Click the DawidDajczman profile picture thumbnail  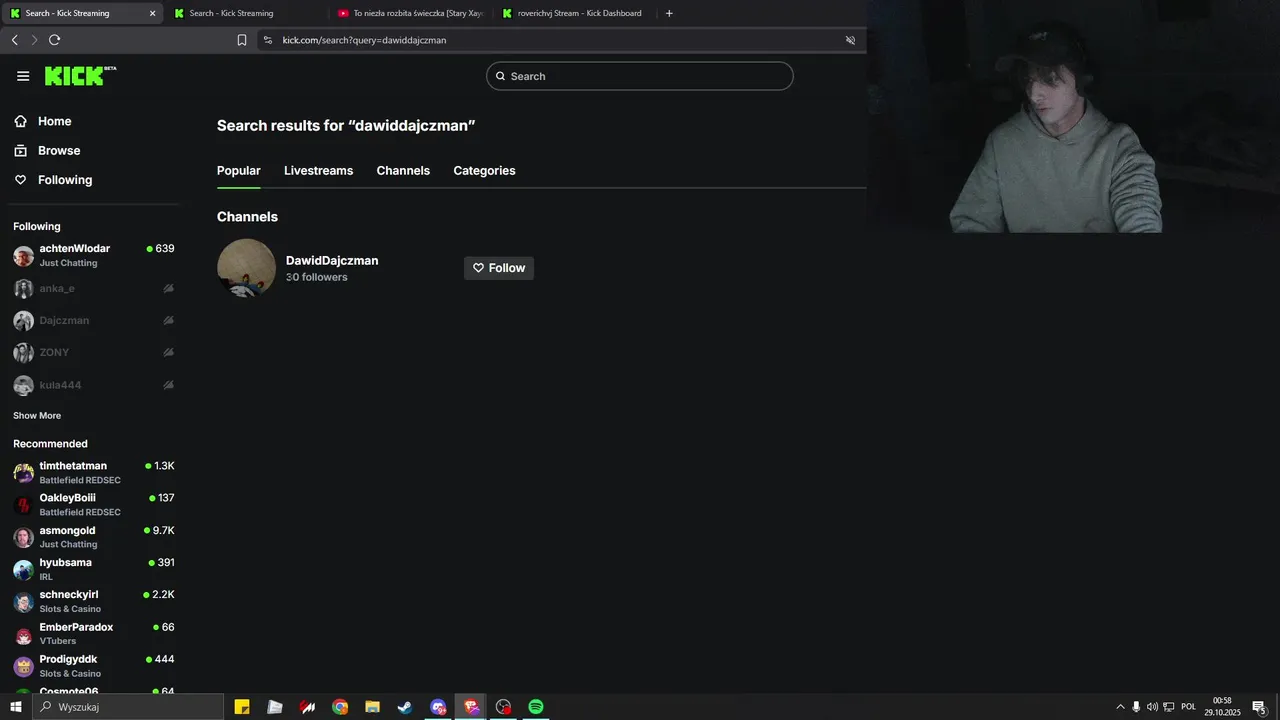pyautogui.click(x=246, y=268)
